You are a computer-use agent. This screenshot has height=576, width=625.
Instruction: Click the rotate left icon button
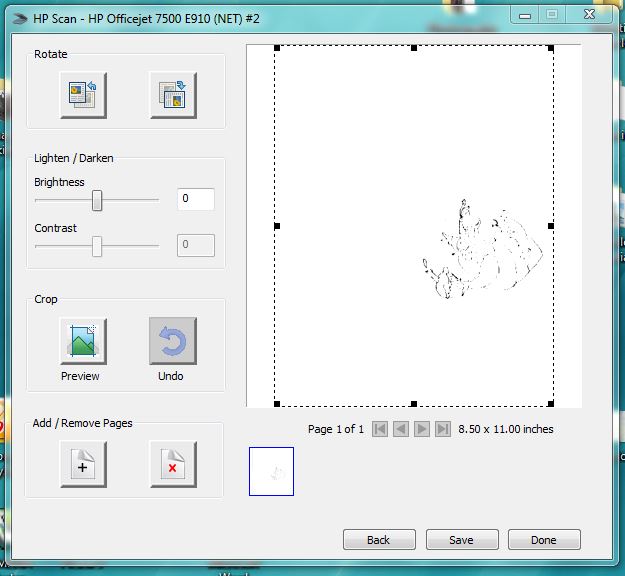click(82, 95)
